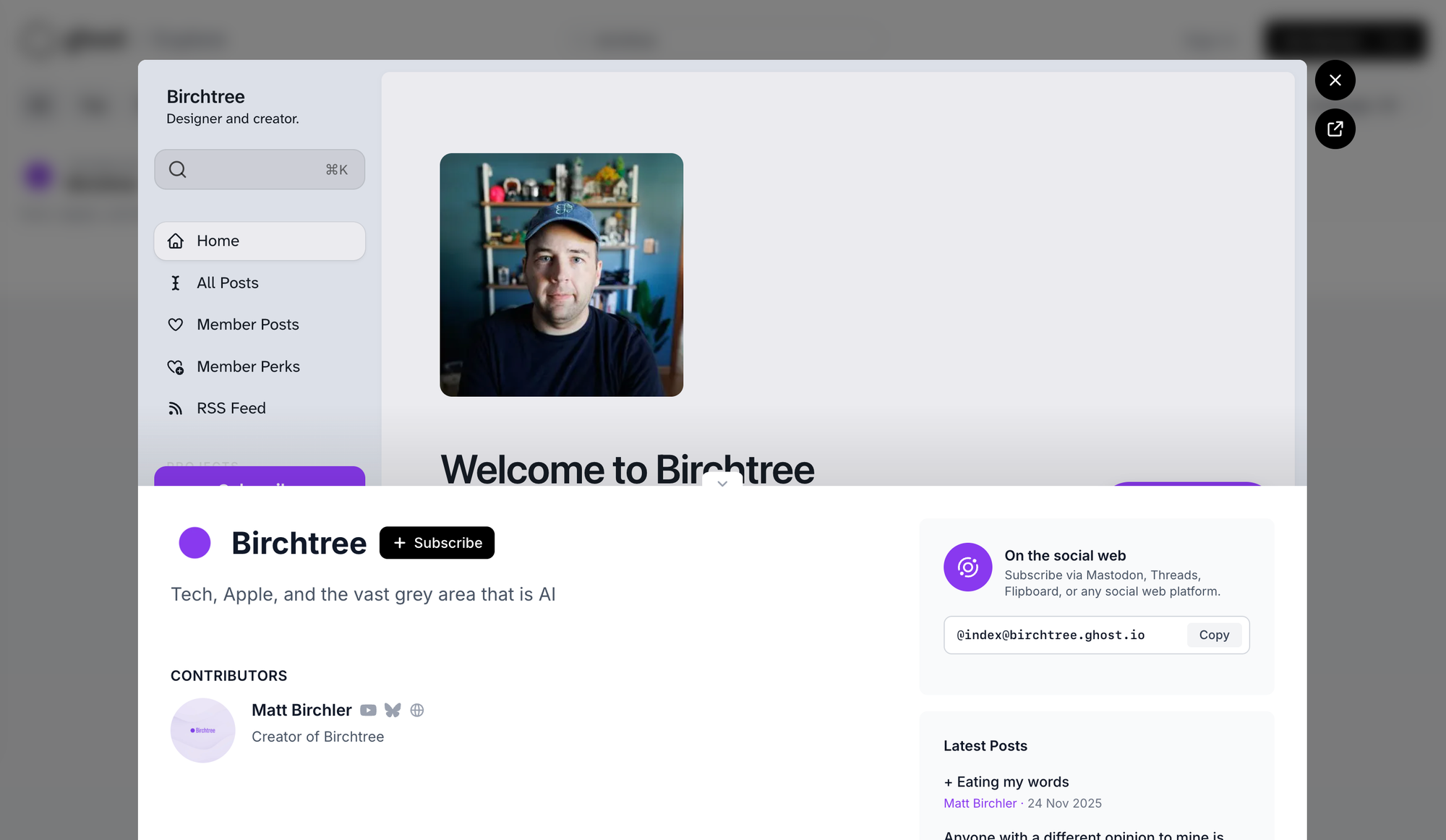
Task: Collapse the preview with the chevron handle
Action: point(722,483)
